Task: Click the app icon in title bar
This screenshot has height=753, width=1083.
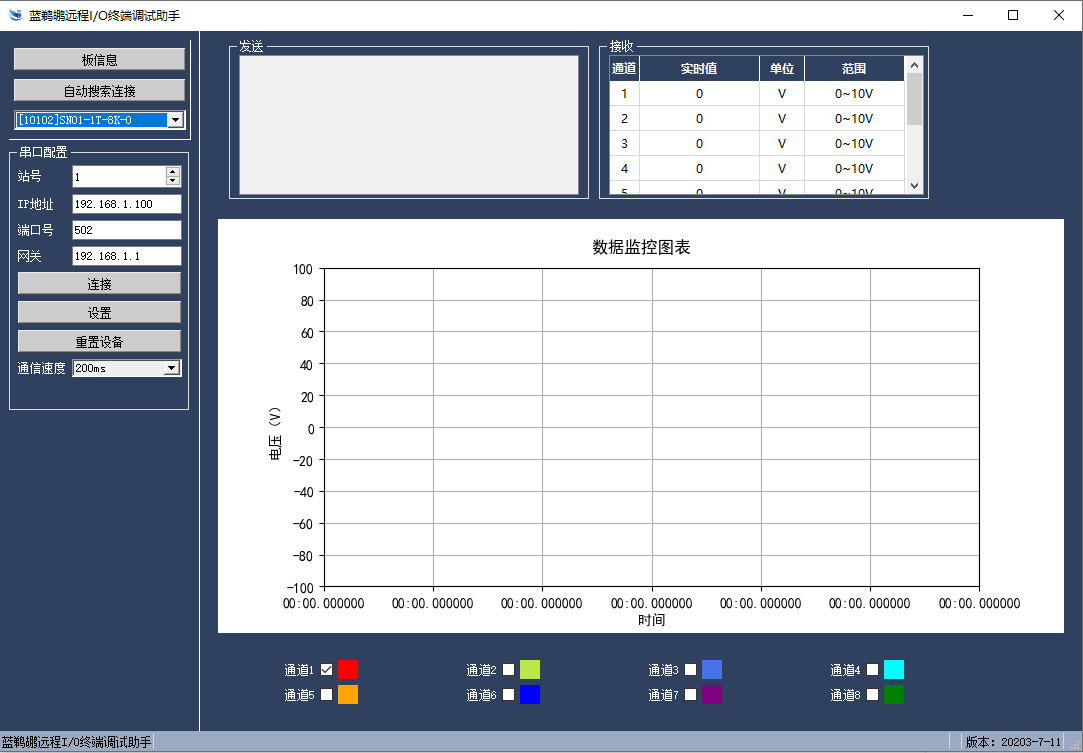Action: click(14, 15)
